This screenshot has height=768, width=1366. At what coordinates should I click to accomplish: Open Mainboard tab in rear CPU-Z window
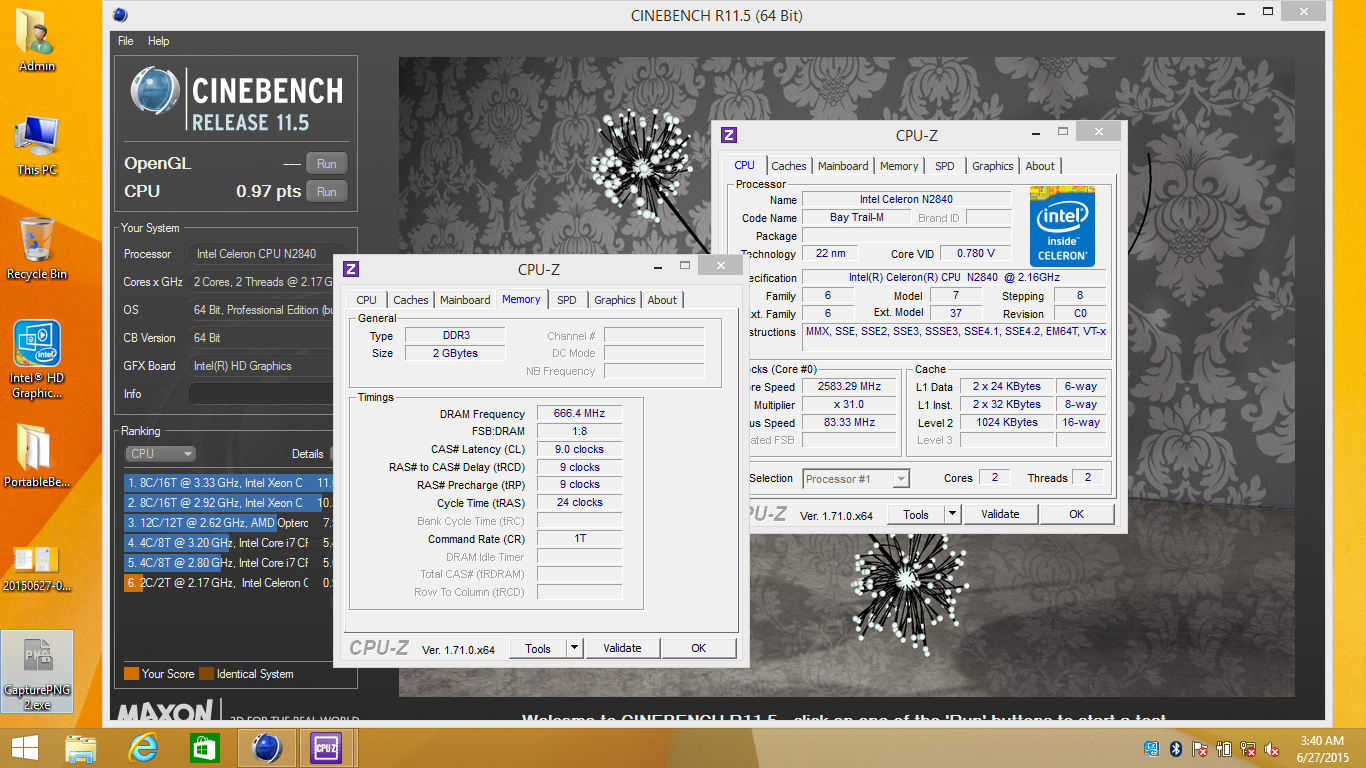843,166
